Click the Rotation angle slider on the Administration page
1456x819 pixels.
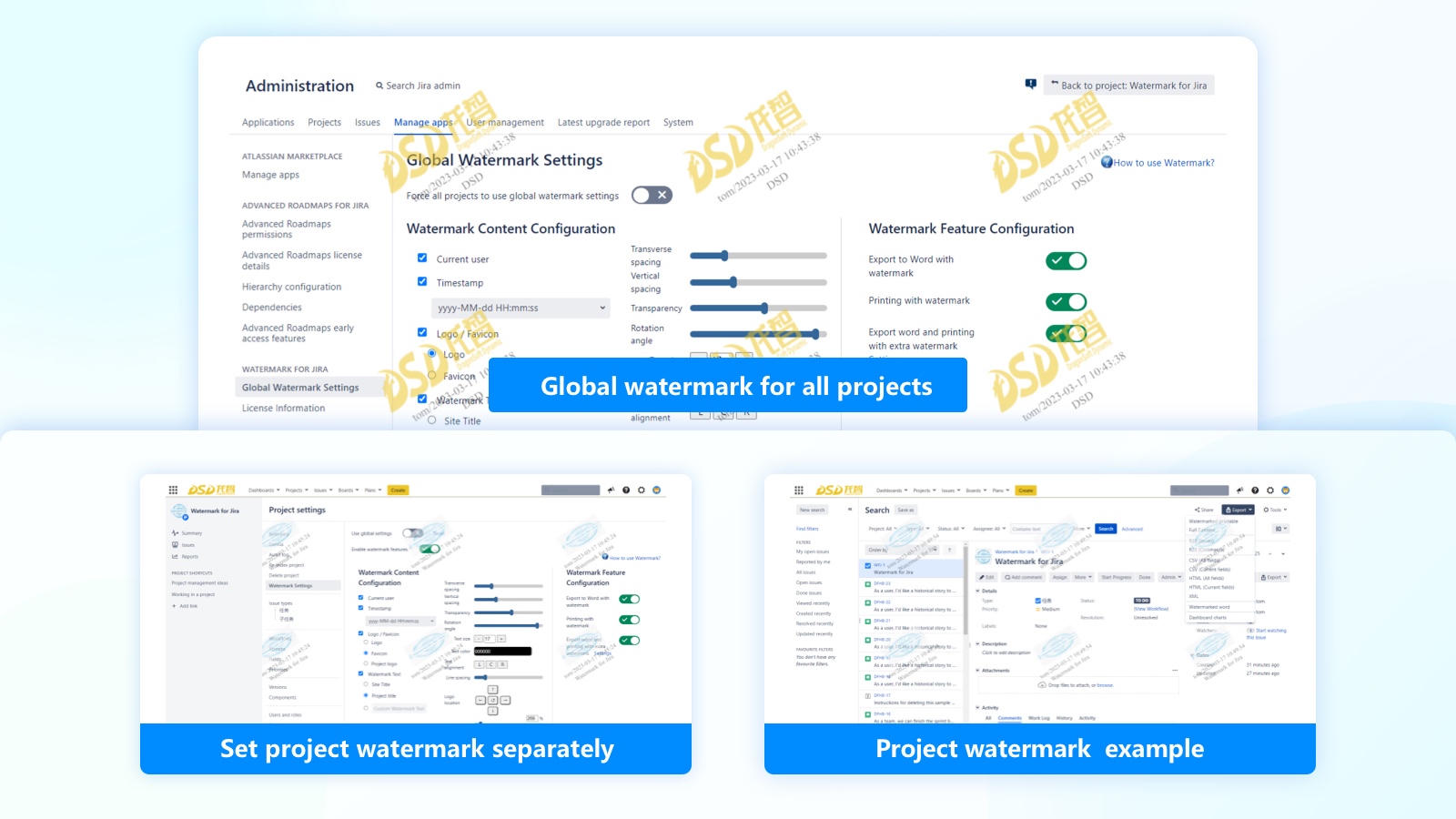tap(758, 334)
